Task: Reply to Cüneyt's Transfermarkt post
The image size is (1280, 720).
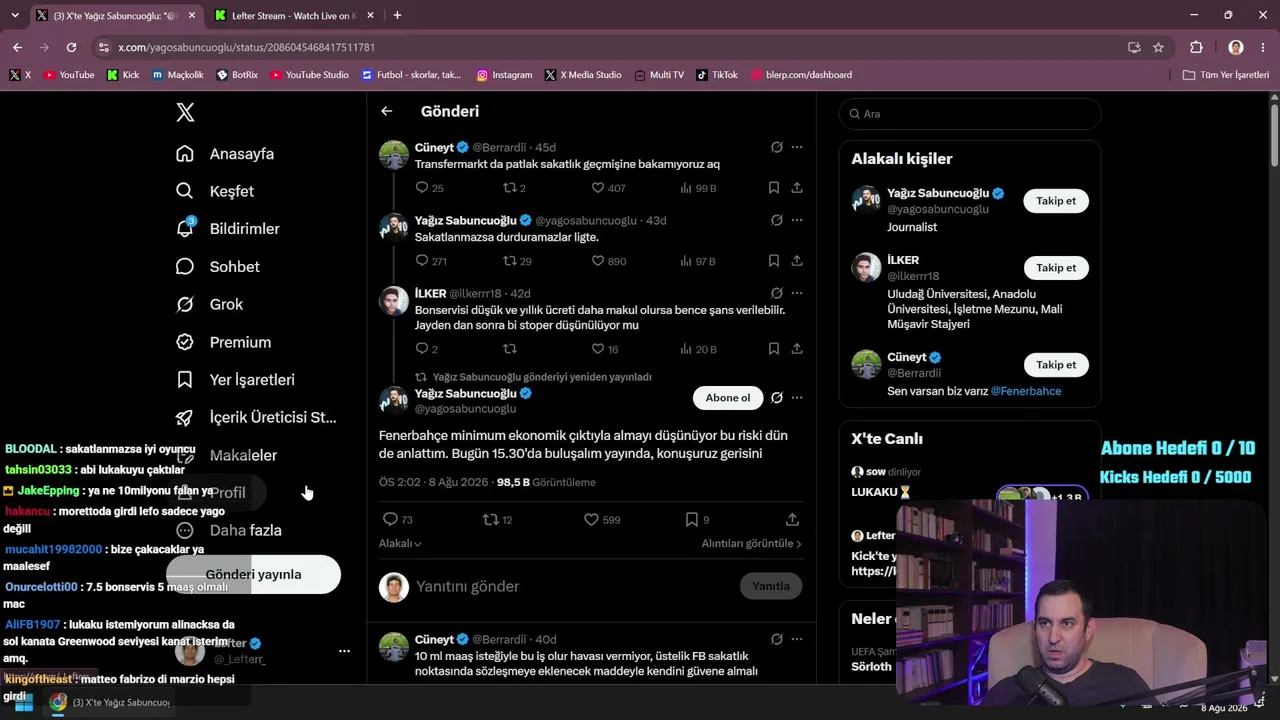Action: tap(422, 188)
